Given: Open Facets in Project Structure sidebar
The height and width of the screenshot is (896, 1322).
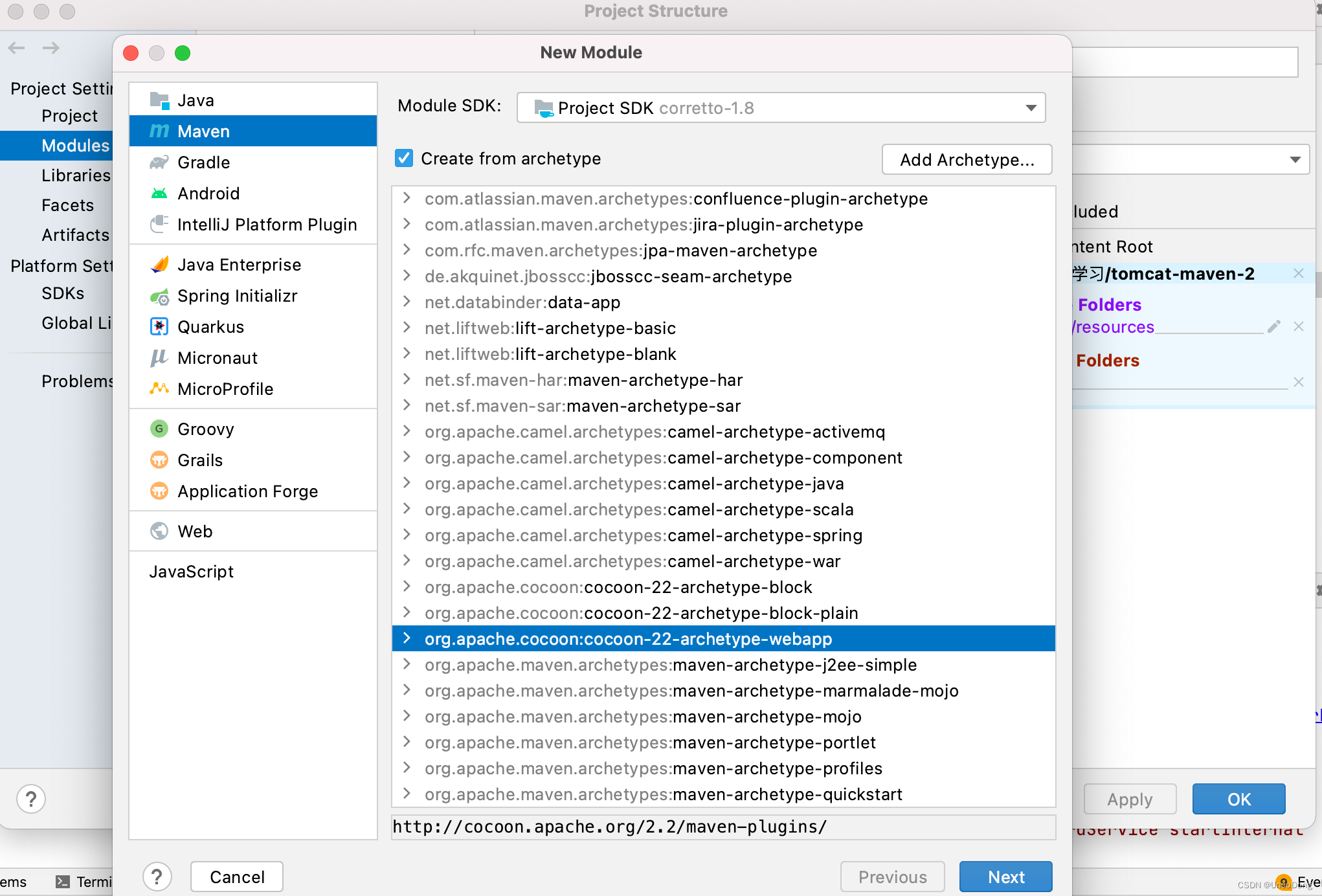Looking at the screenshot, I should pos(56,205).
